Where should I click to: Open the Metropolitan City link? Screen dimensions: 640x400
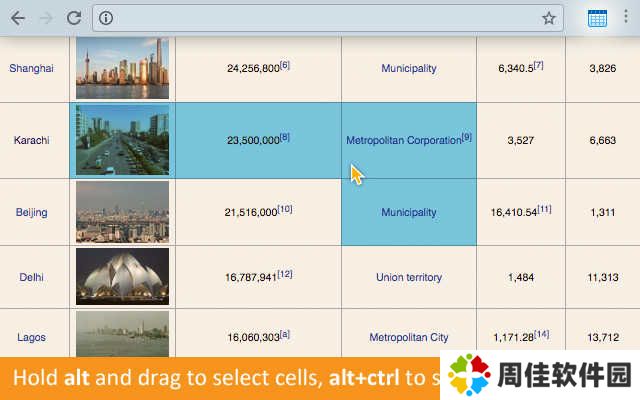409,337
